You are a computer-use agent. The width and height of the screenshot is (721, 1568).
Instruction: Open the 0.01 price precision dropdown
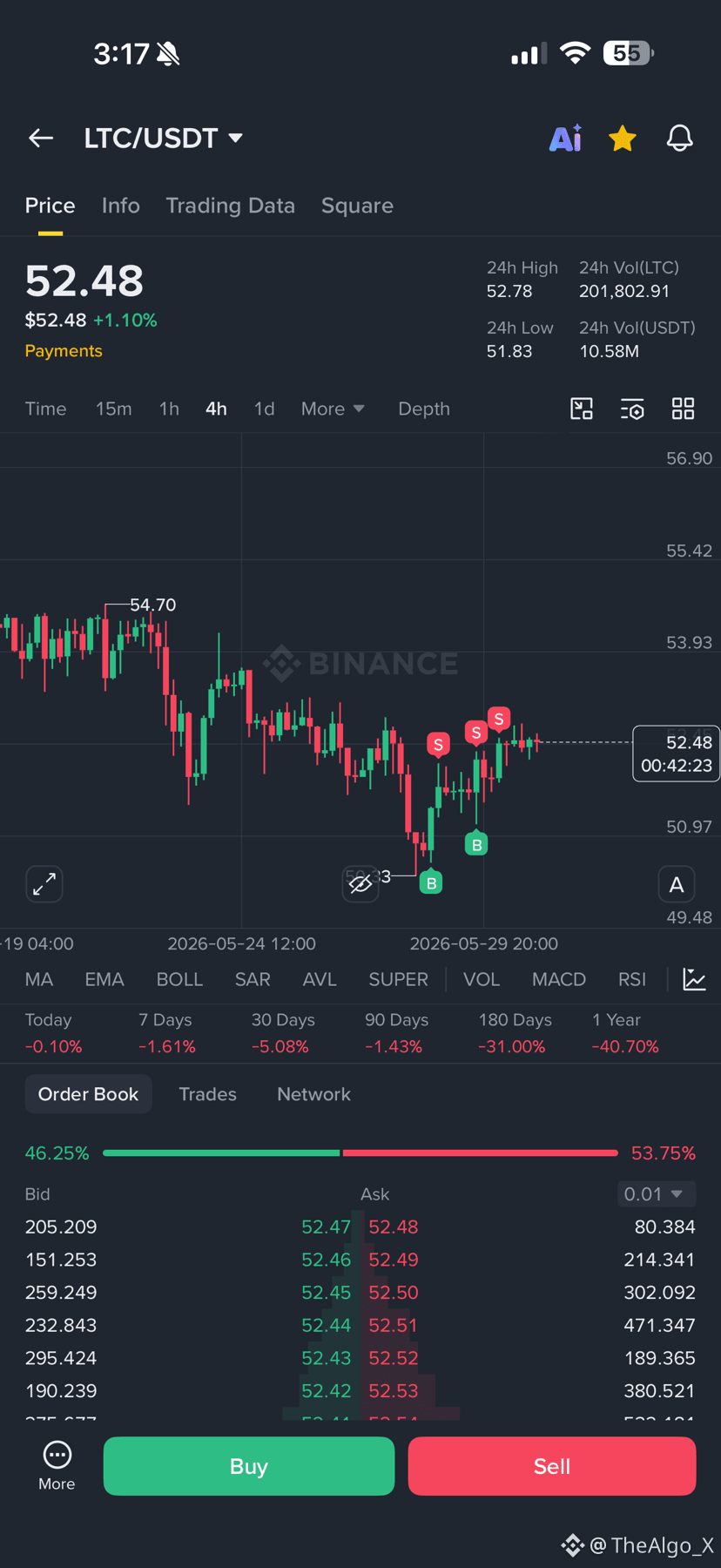click(657, 1193)
